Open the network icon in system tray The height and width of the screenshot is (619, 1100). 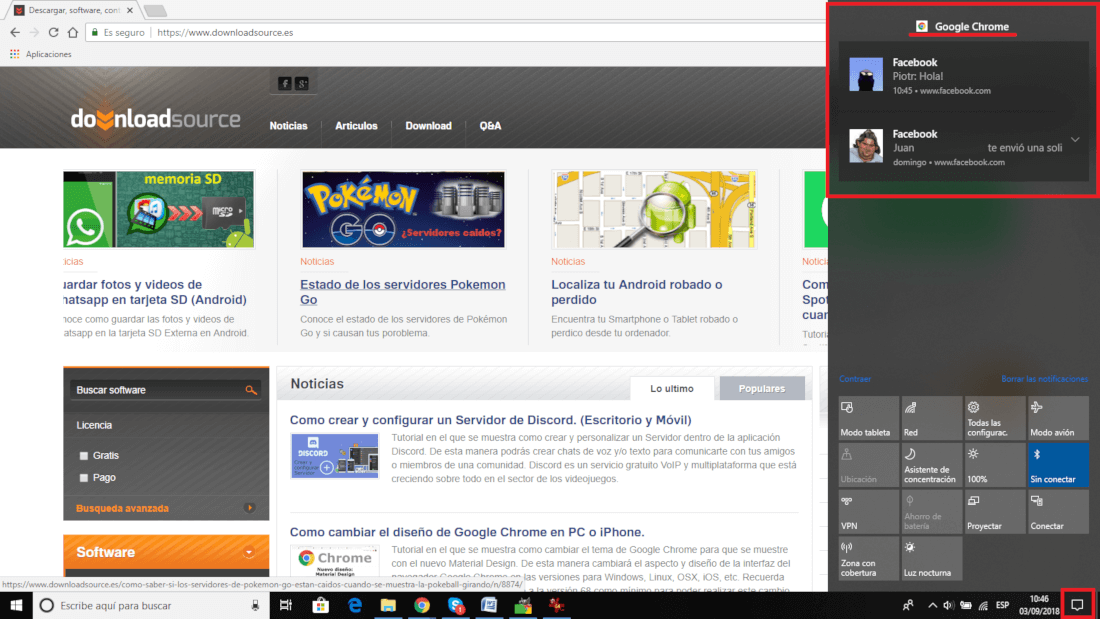984,605
